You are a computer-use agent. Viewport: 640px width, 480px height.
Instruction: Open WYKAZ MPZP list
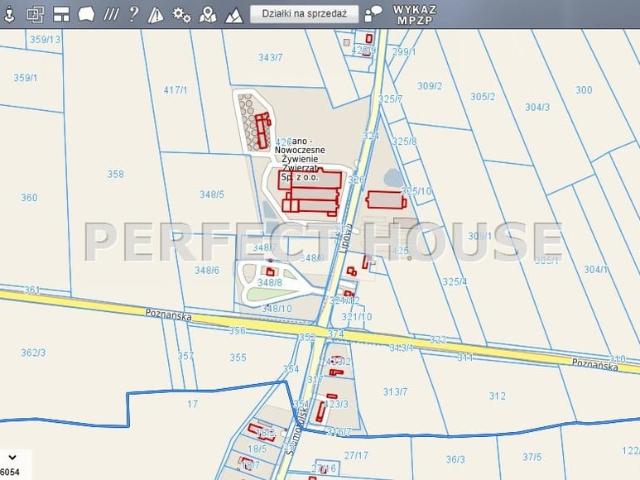click(x=415, y=15)
